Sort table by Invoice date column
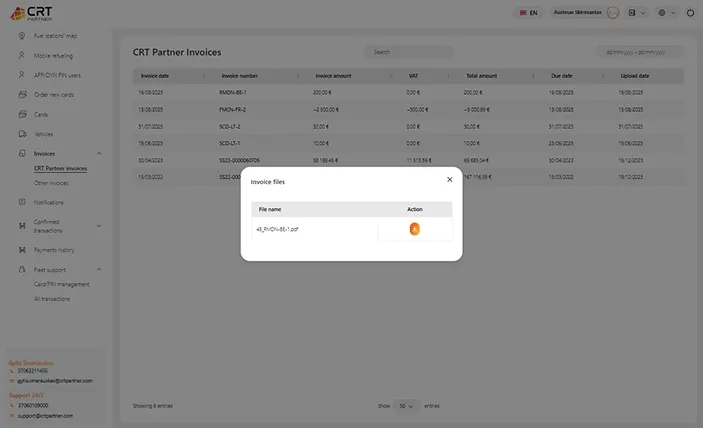 pyautogui.click(x=170, y=76)
